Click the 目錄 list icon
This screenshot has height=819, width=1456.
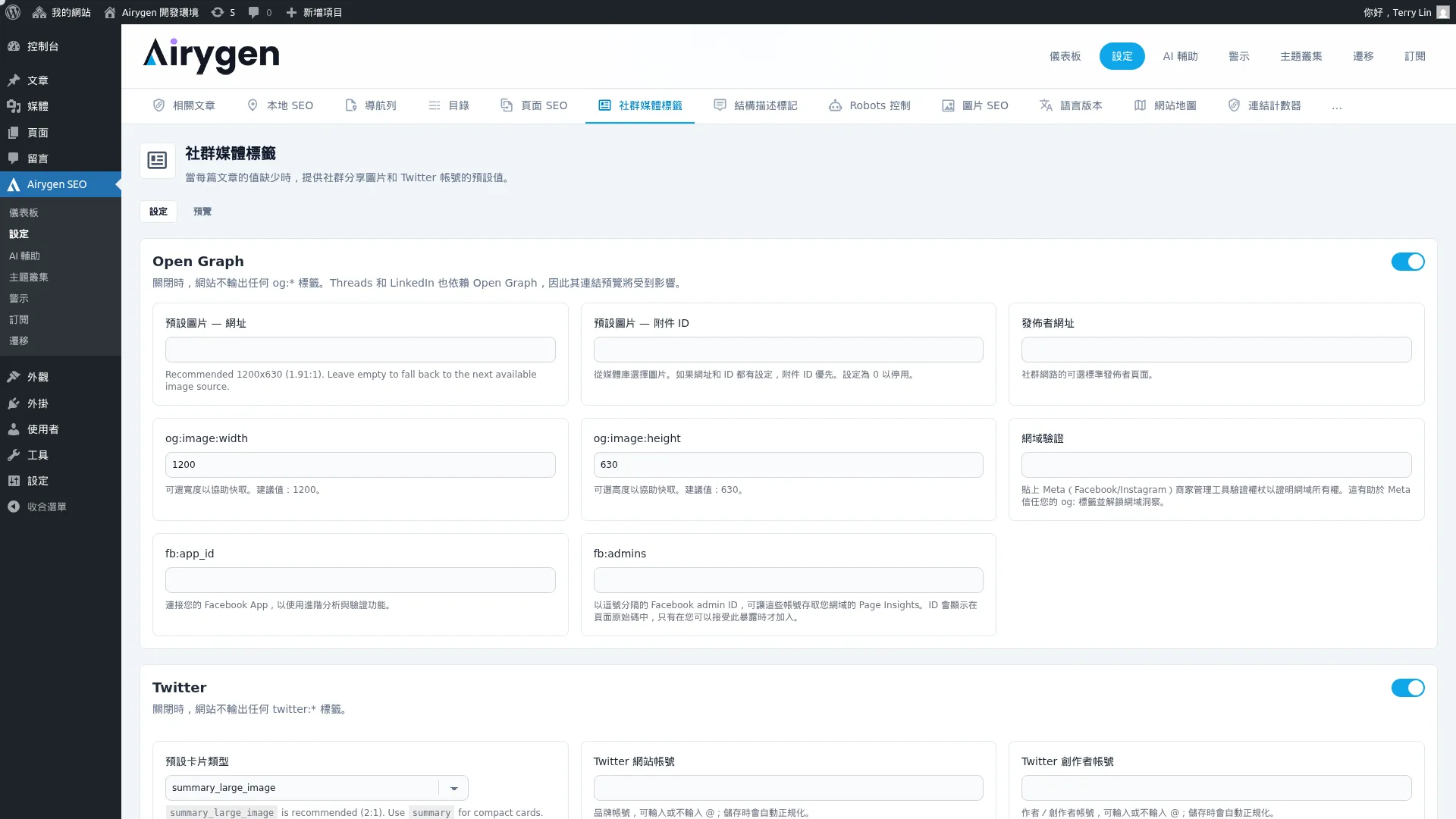[435, 105]
